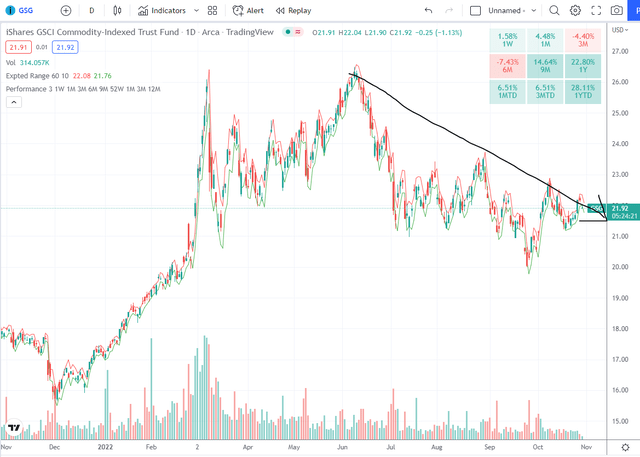
Task: Click the -4.40% 3M performance cell
Action: (583, 40)
